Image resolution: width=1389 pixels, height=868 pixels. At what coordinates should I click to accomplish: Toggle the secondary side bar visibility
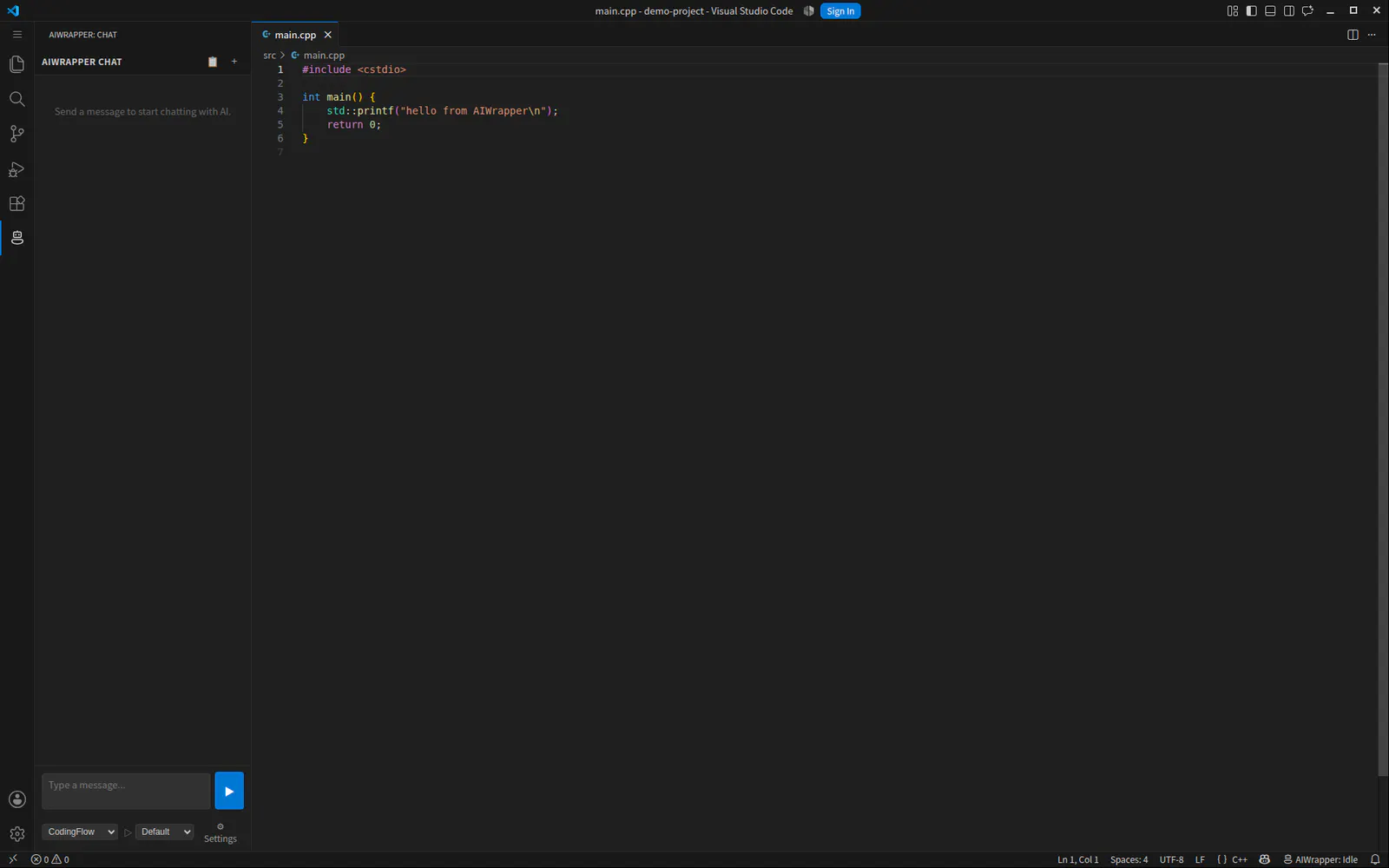click(x=1289, y=11)
